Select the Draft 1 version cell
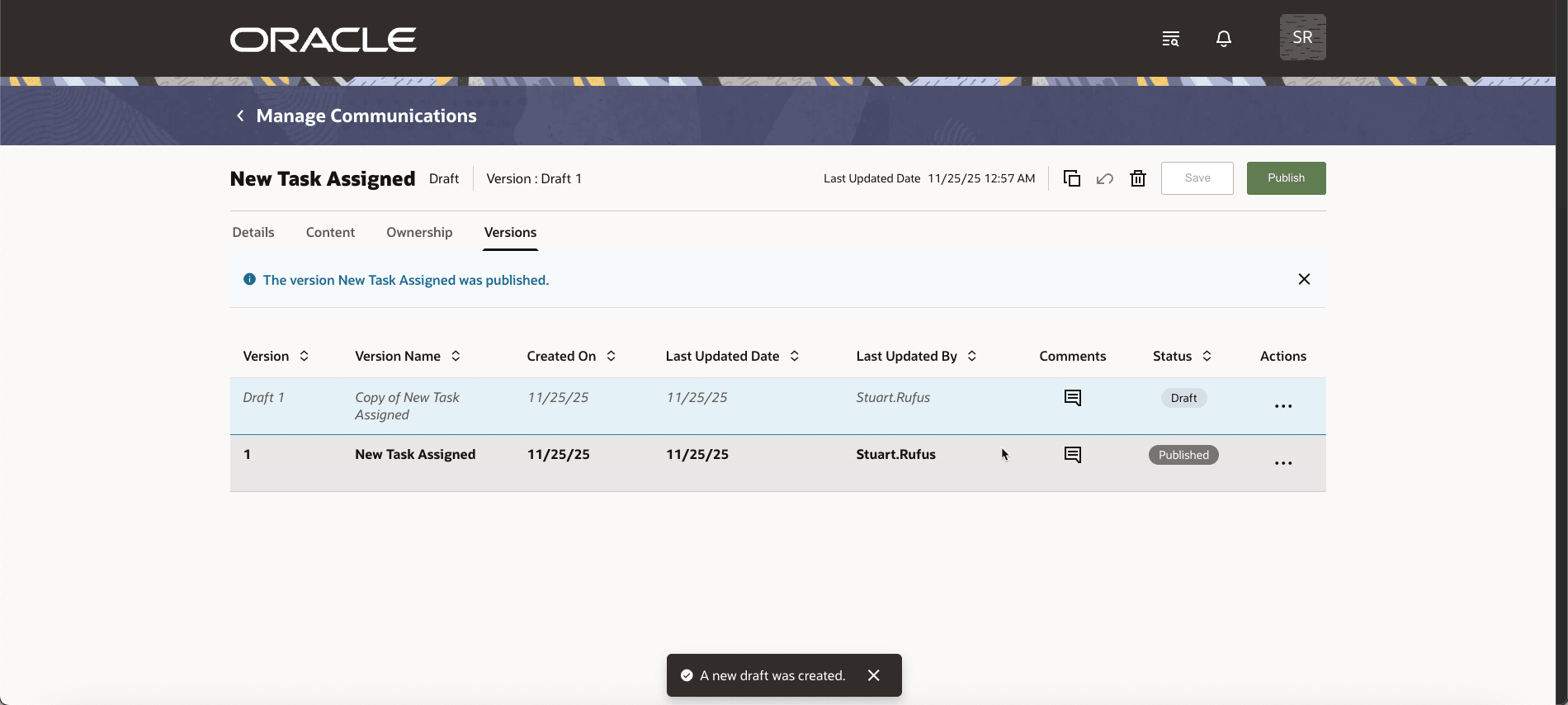The height and width of the screenshot is (705, 1568). 263,397
